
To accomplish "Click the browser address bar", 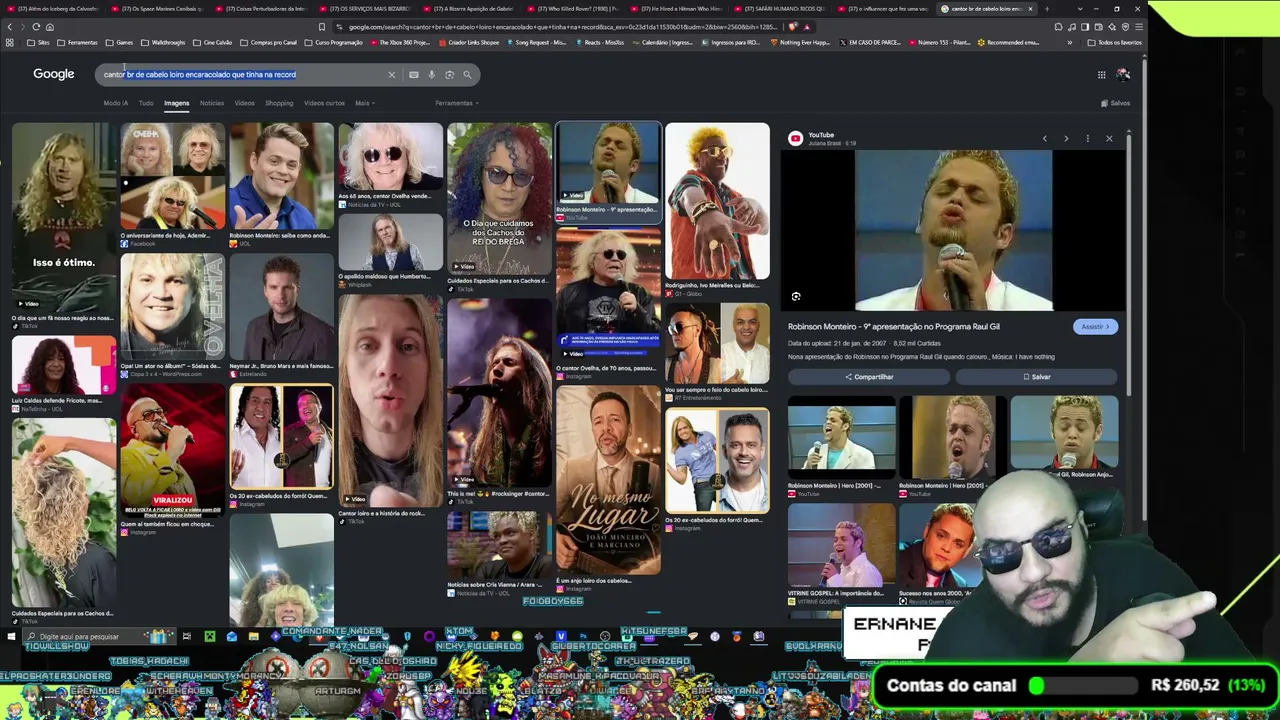I will pos(560,27).
